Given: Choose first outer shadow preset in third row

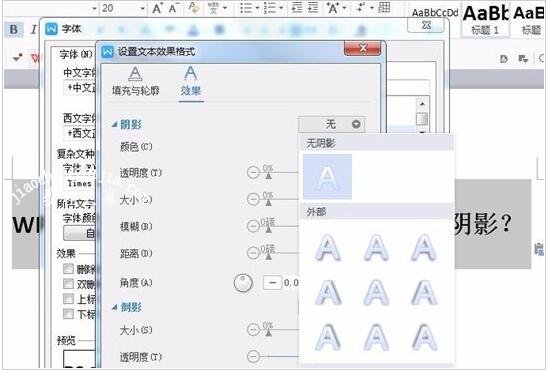Looking at the screenshot, I should tap(327, 337).
